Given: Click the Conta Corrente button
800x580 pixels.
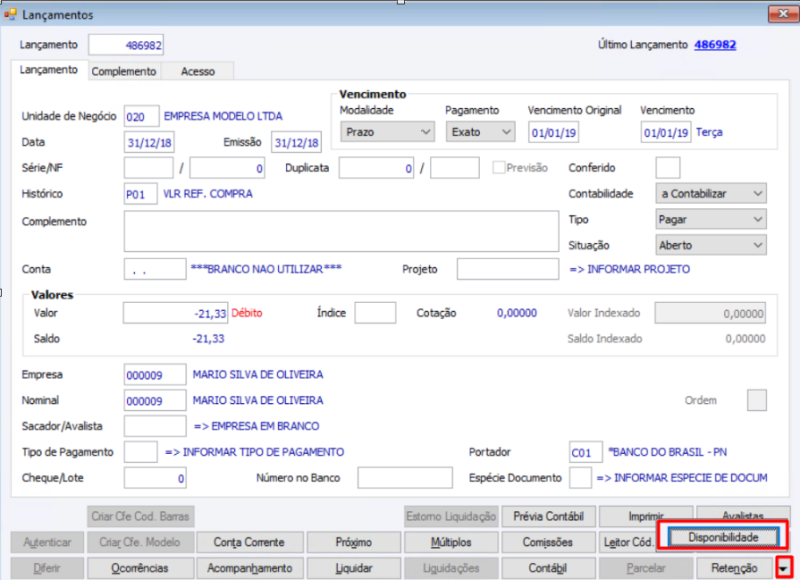Looking at the screenshot, I should pos(249,542).
